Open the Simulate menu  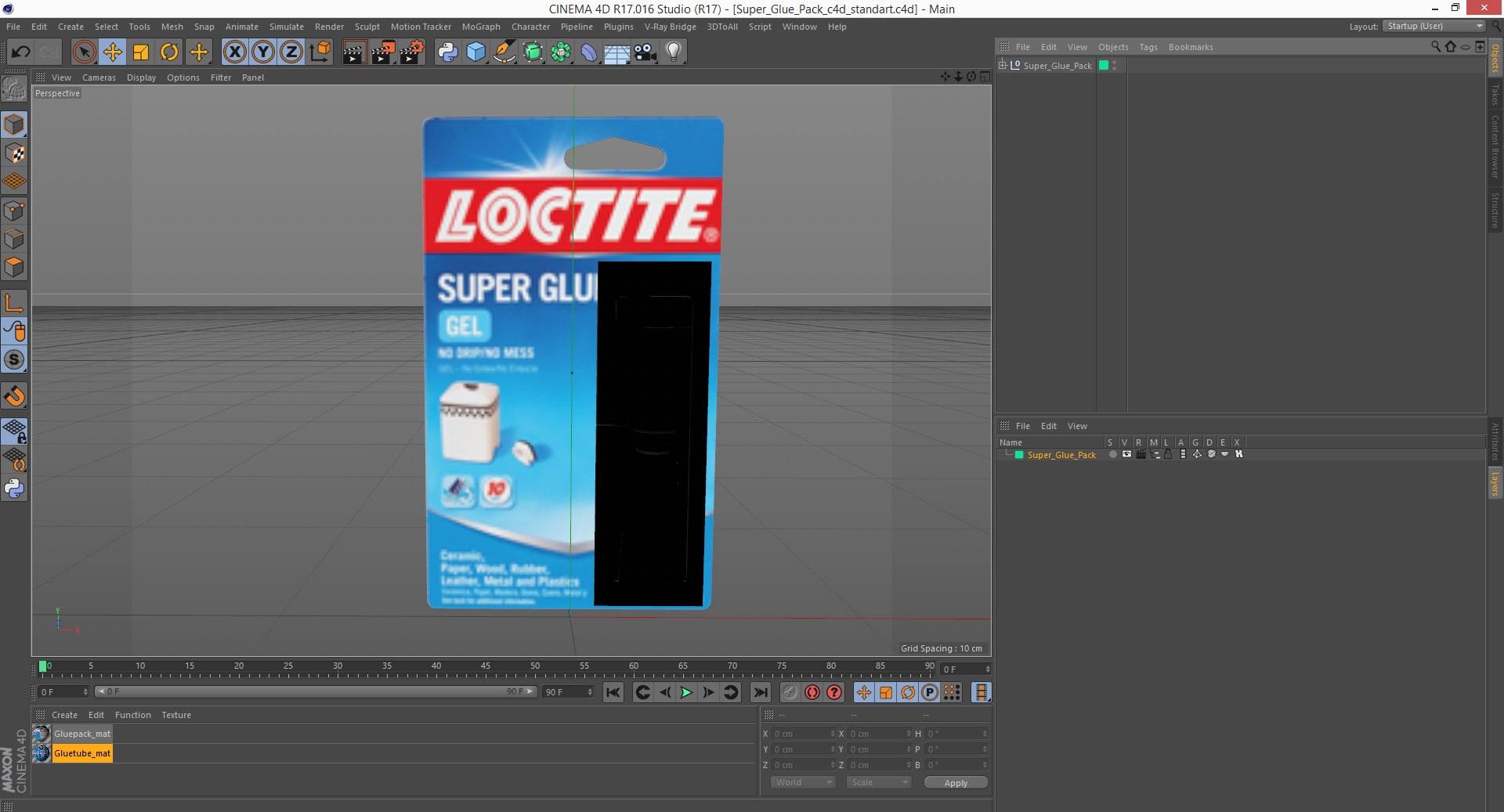coord(287,27)
